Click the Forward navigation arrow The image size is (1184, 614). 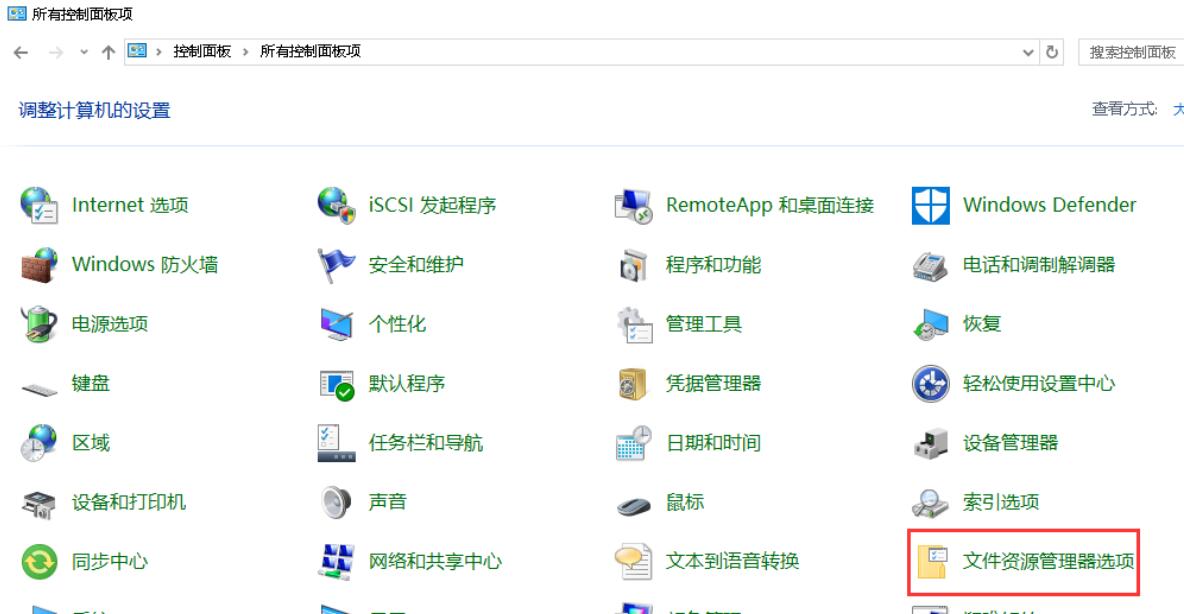pos(56,52)
